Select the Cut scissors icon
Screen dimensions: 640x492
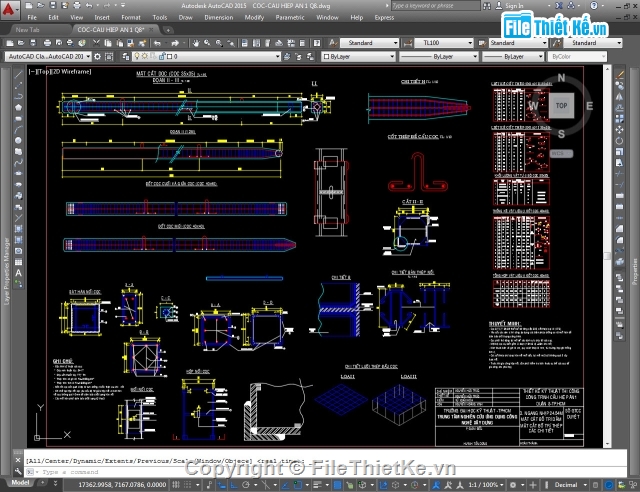click(96, 43)
